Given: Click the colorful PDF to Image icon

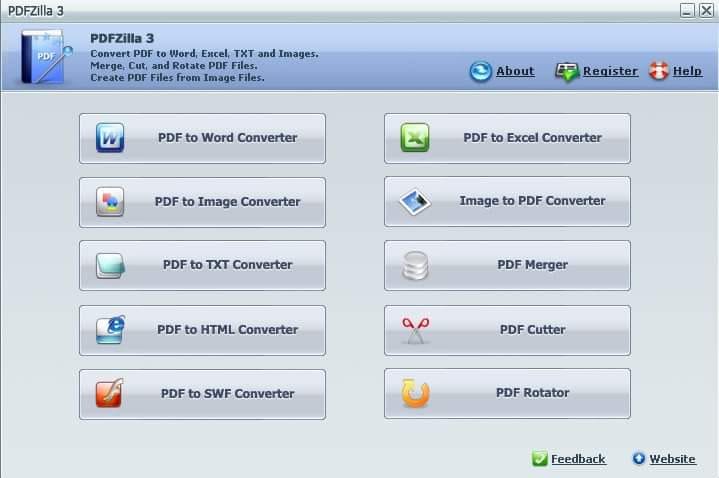Looking at the screenshot, I should (x=110, y=201).
